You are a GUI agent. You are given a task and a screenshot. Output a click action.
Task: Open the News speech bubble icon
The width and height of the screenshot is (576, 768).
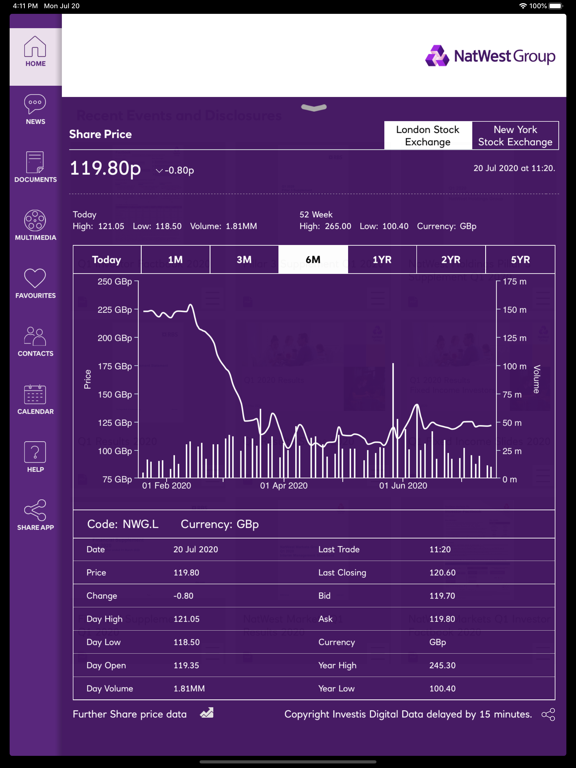35,104
